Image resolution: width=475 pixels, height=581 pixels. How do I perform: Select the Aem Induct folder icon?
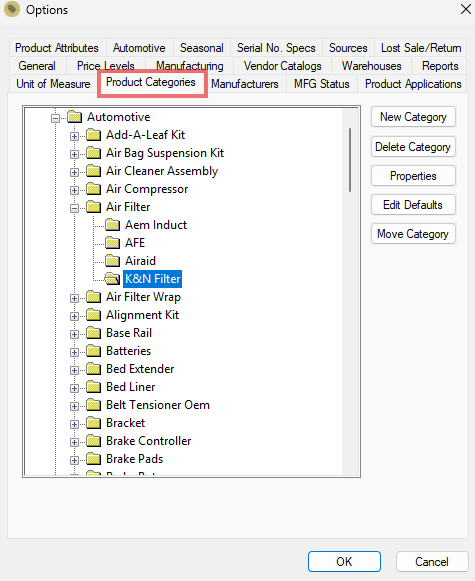click(112, 225)
